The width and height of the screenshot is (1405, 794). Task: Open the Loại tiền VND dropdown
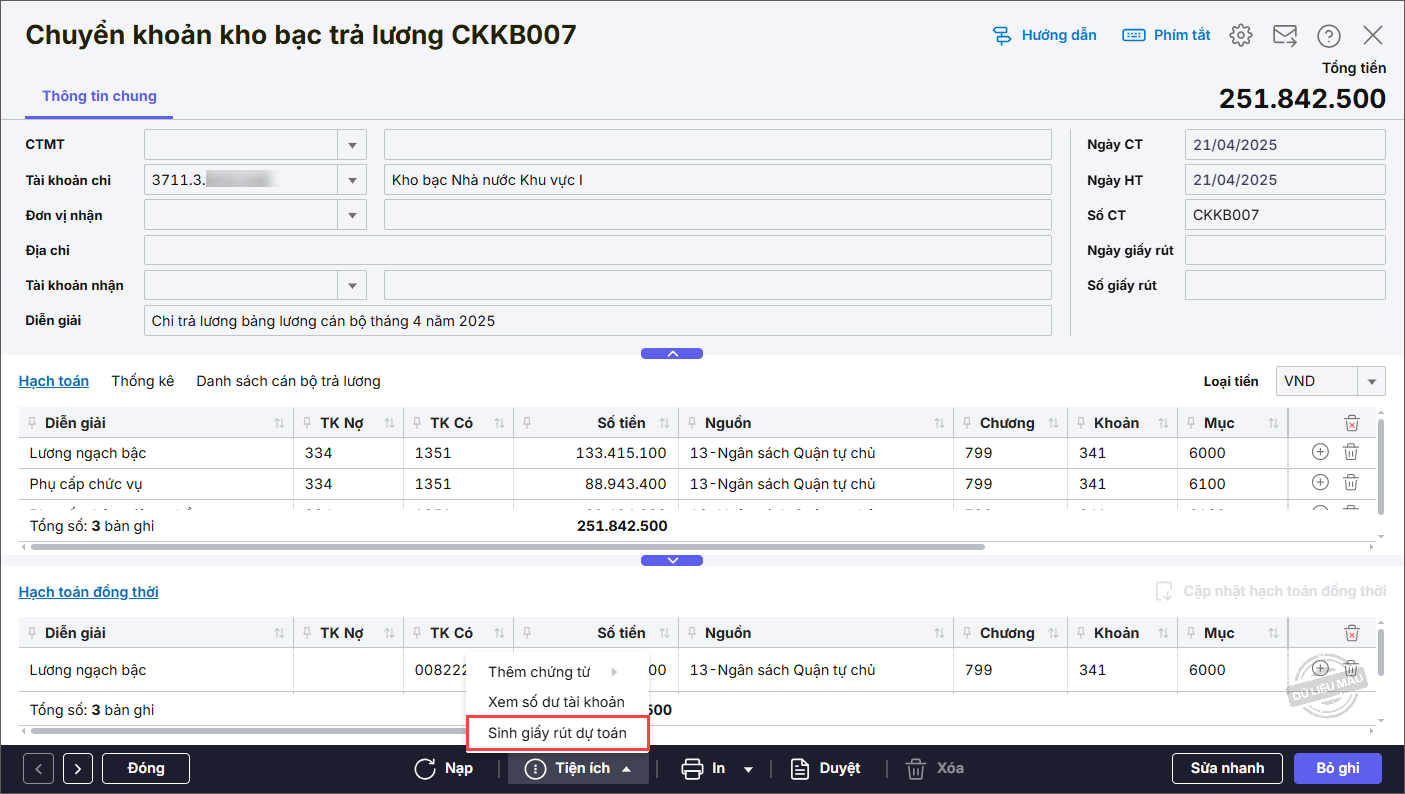(1371, 381)
